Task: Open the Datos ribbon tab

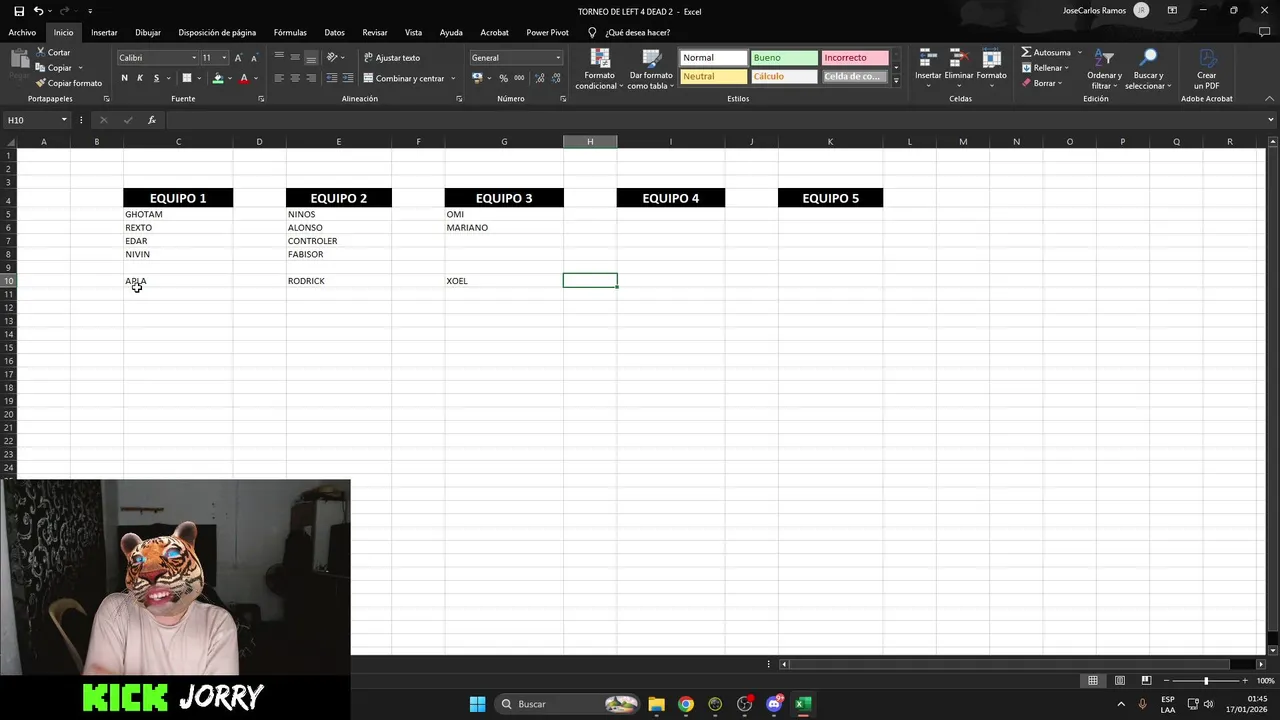Action: pyautogui.click(x=334, y=33)
